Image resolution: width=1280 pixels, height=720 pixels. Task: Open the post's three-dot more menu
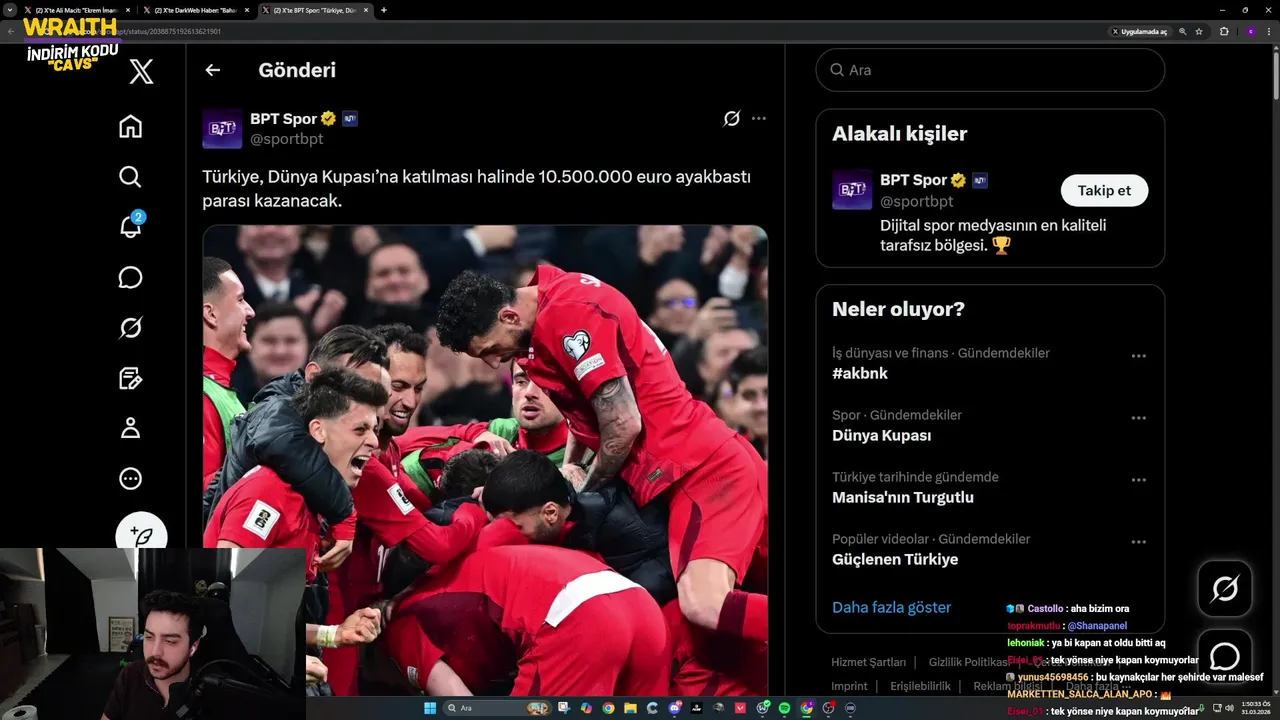point(759,118)
